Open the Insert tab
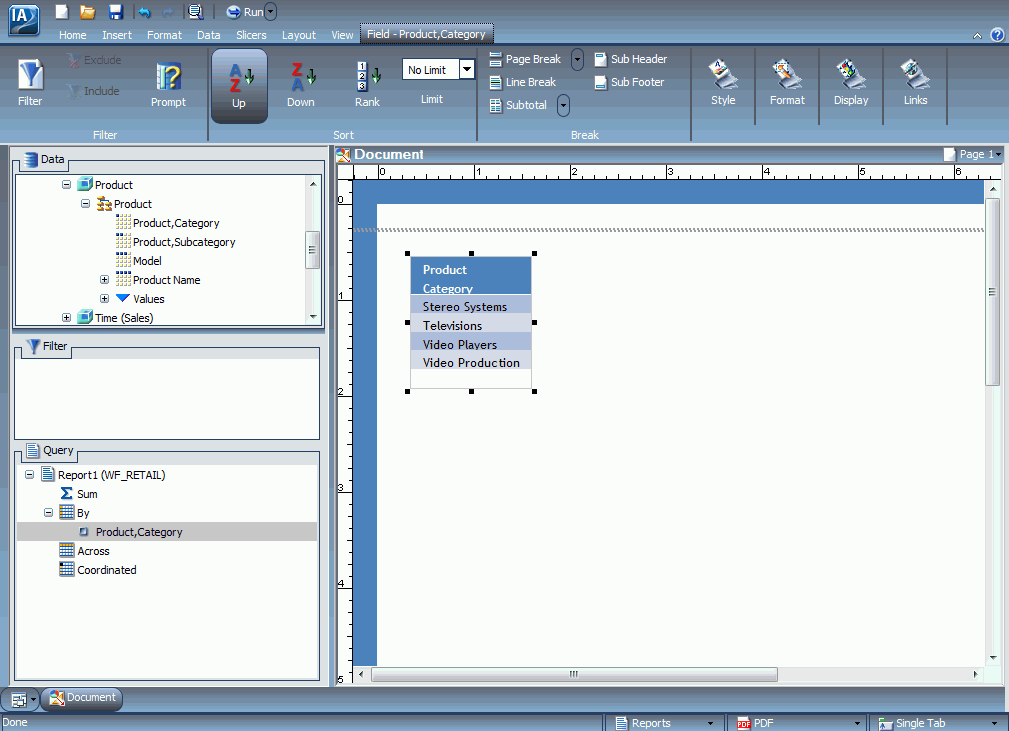 pyautogui.click(x=117, y=35)
